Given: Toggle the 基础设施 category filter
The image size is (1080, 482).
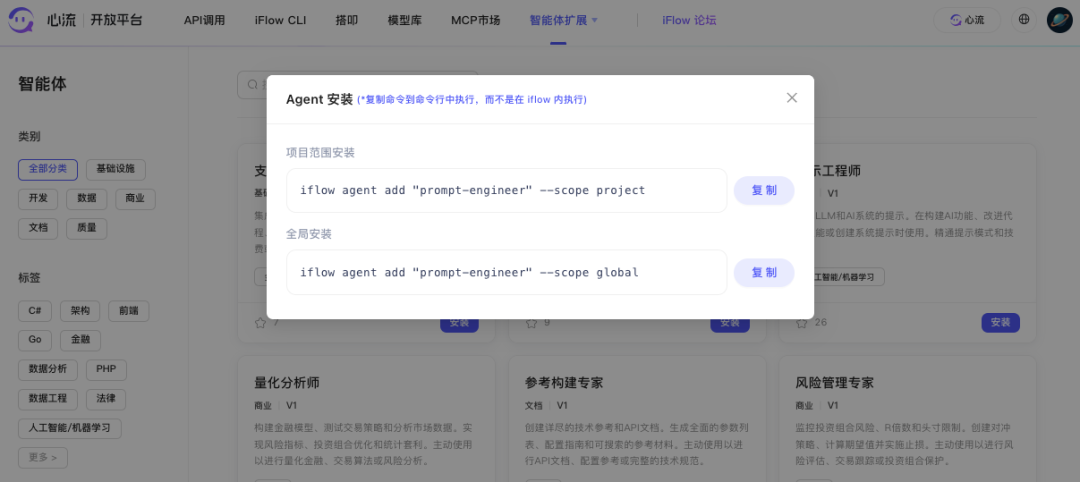Looking at the screenshot, I should 116,169.
